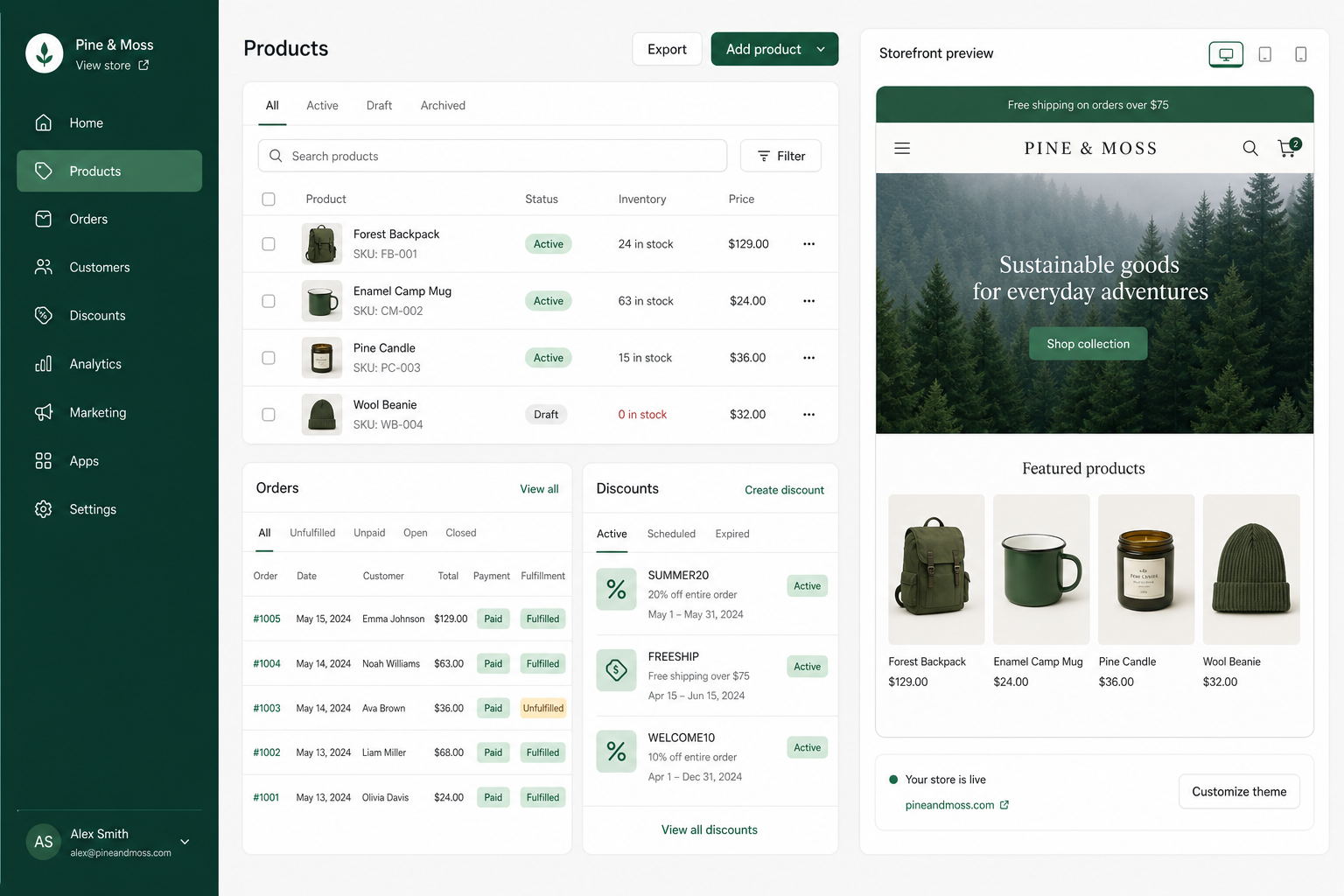Click the Create discount link

[x=784, y=490]
